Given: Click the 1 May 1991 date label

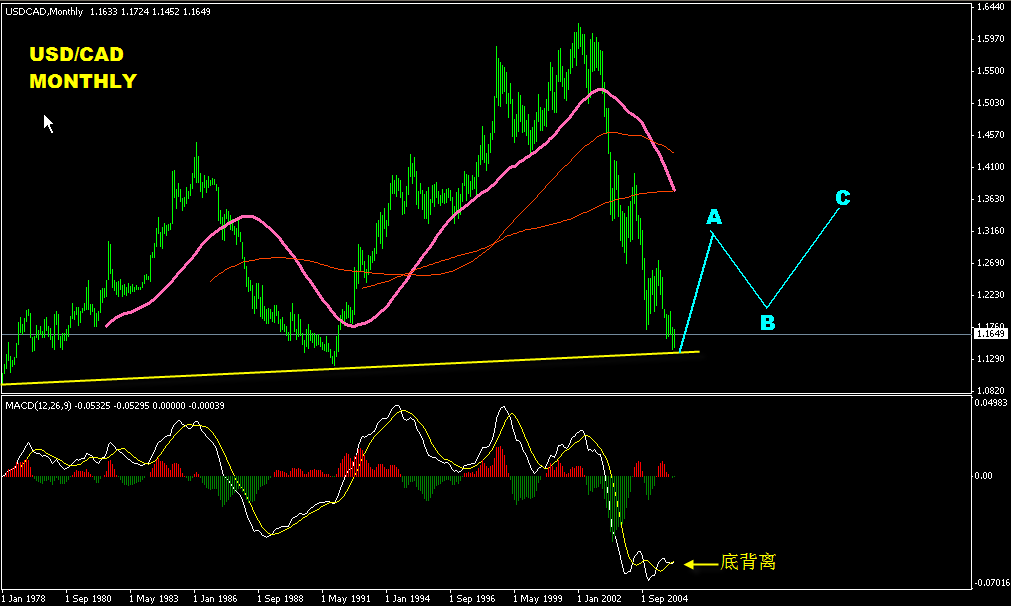Looking at the screenshot, I should [346, 598].
